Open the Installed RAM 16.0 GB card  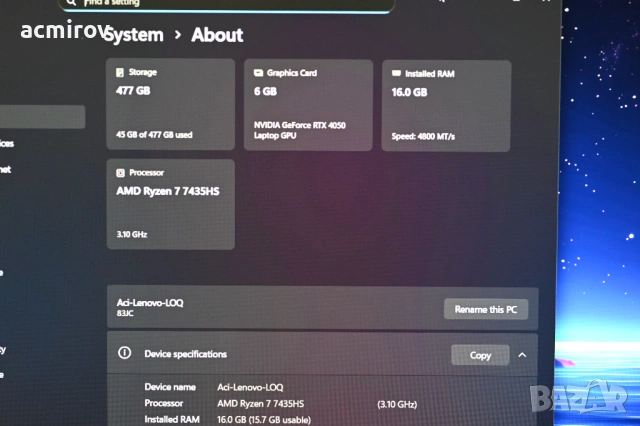pyautogui.click(x=446, y=105)
